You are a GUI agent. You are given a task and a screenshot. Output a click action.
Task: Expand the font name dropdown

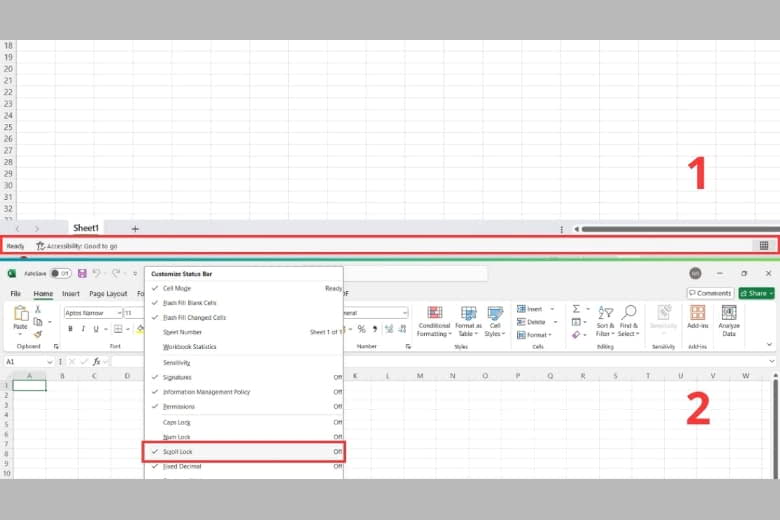116,313
